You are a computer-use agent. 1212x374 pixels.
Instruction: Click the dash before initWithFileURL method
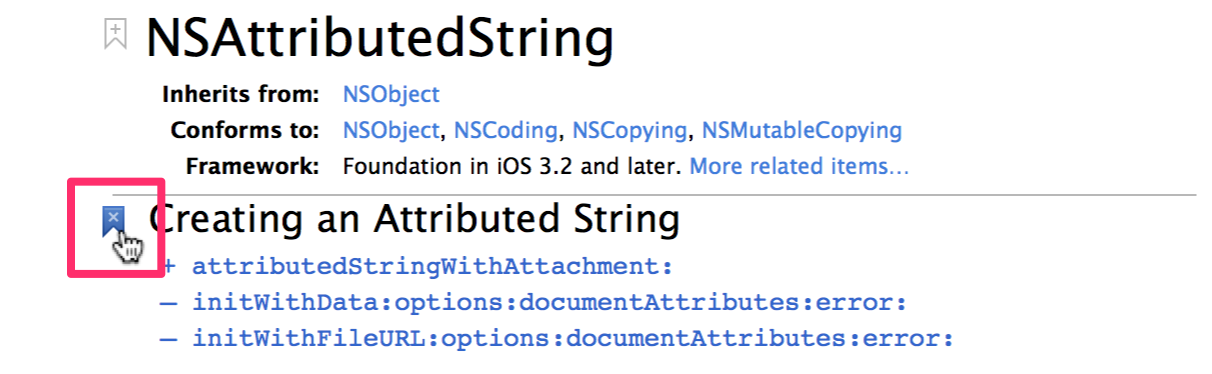tap(169, 339)
